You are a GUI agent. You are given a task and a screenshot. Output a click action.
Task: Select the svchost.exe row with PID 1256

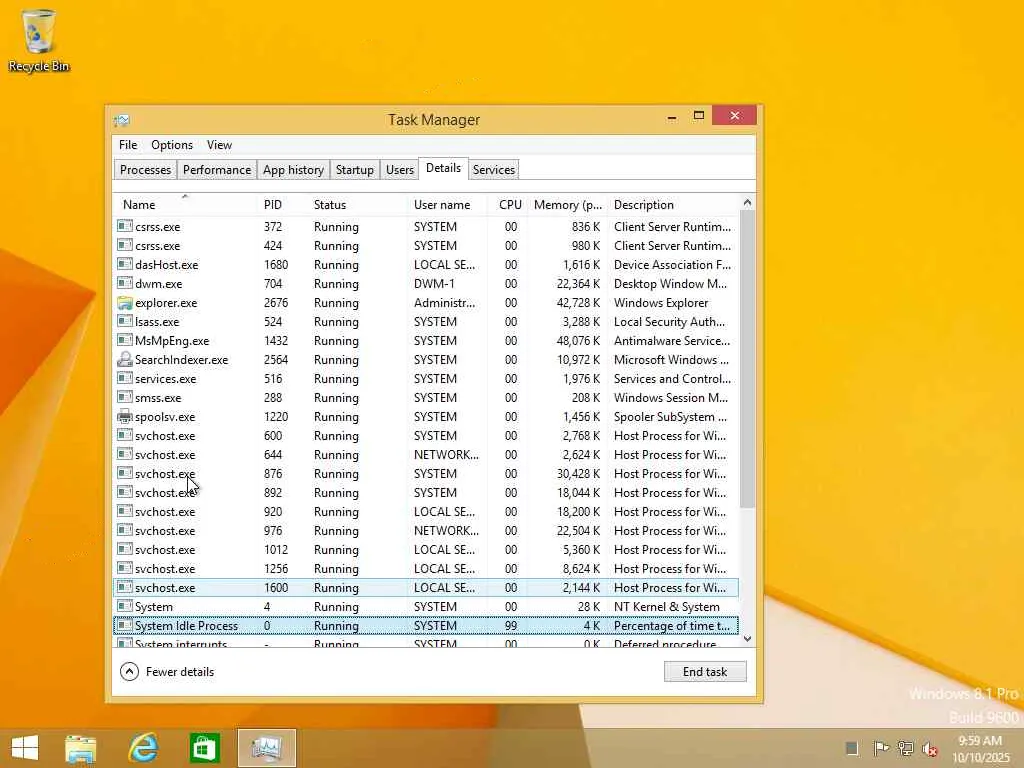(426, 568)
